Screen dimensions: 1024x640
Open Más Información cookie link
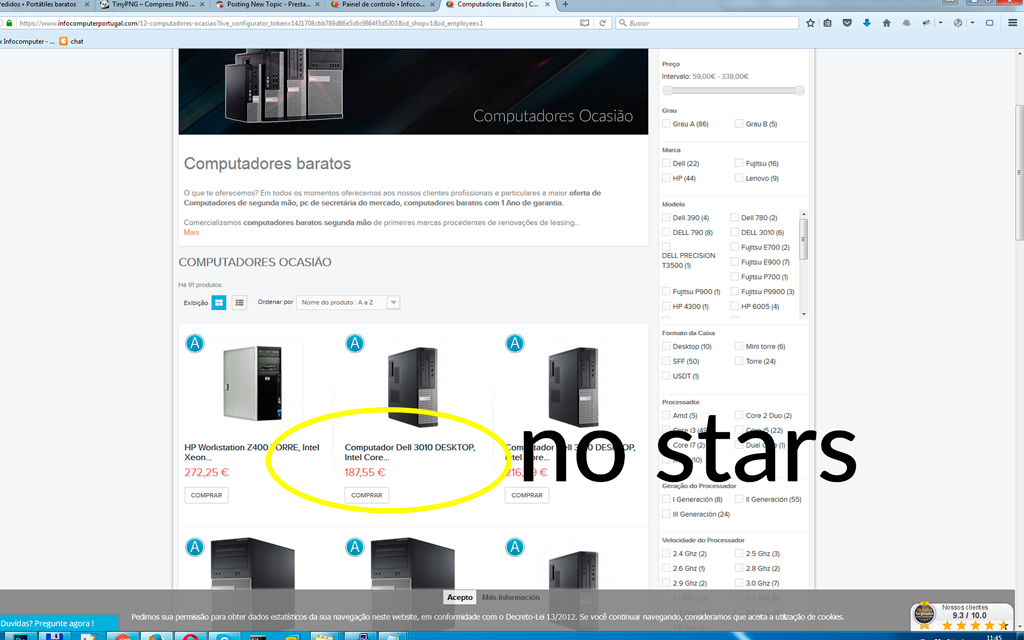[x=511, y=597]
